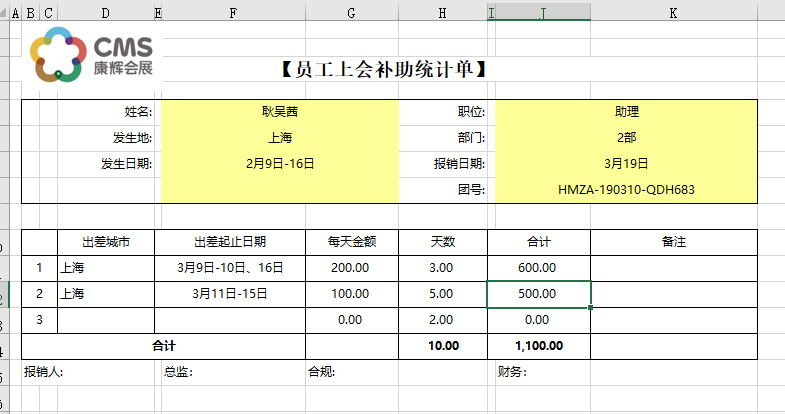This screenshot has height=414, width=785.
Task: Select column header H
Action: 442,12
